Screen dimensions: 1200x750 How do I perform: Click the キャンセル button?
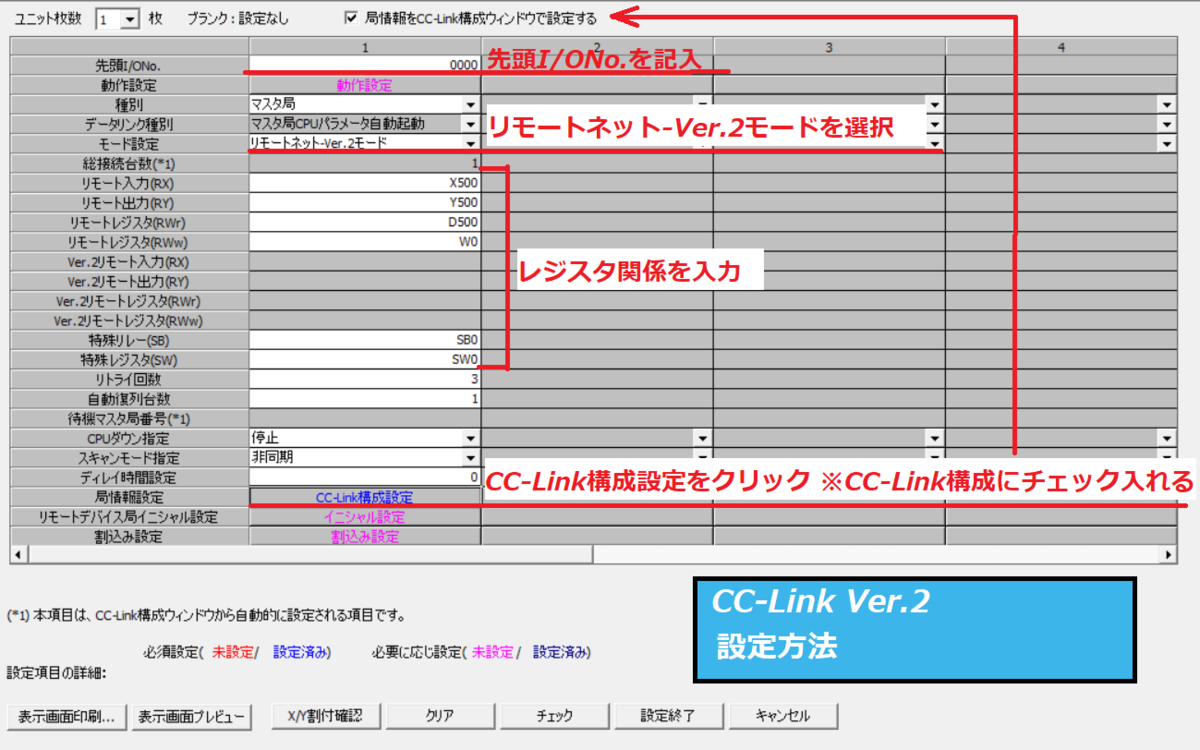click(783, 716)
